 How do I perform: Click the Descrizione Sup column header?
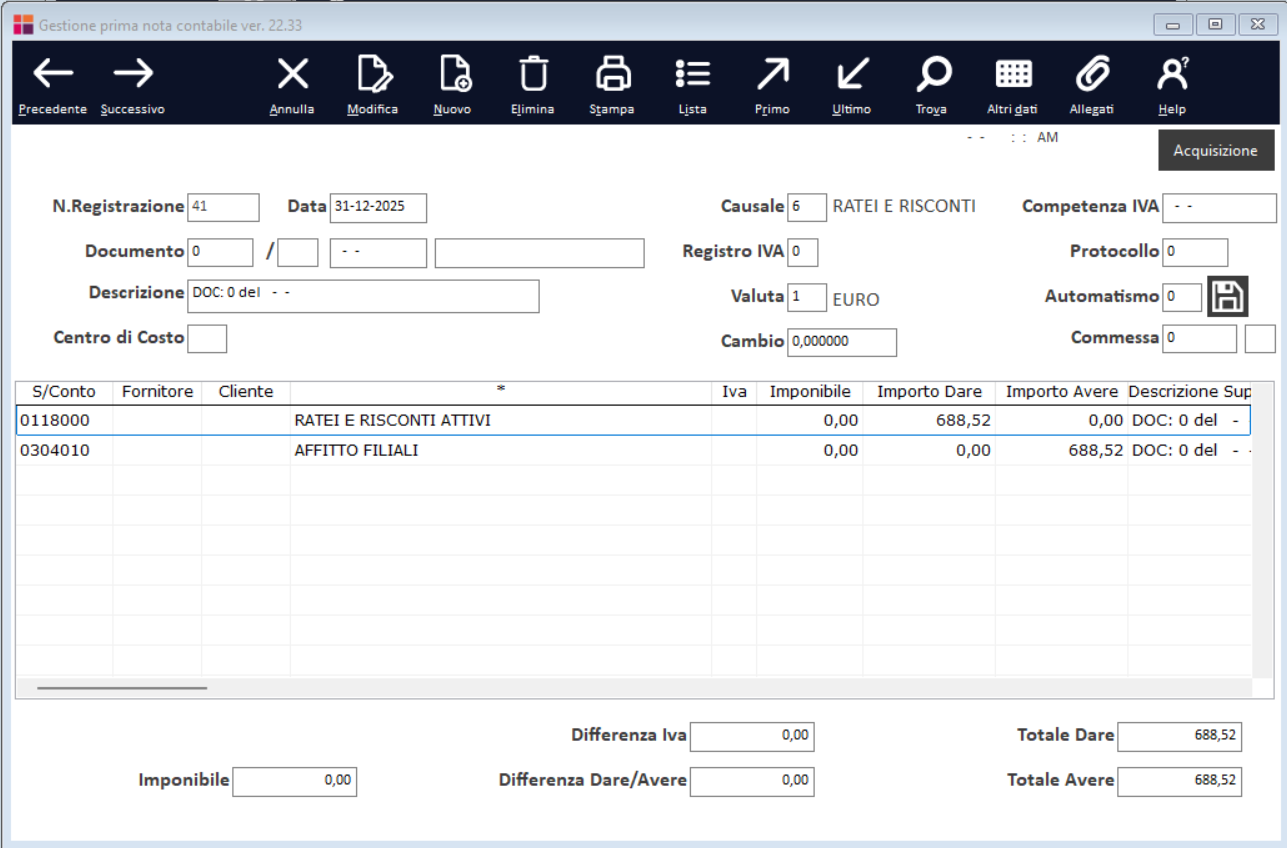1190,392
